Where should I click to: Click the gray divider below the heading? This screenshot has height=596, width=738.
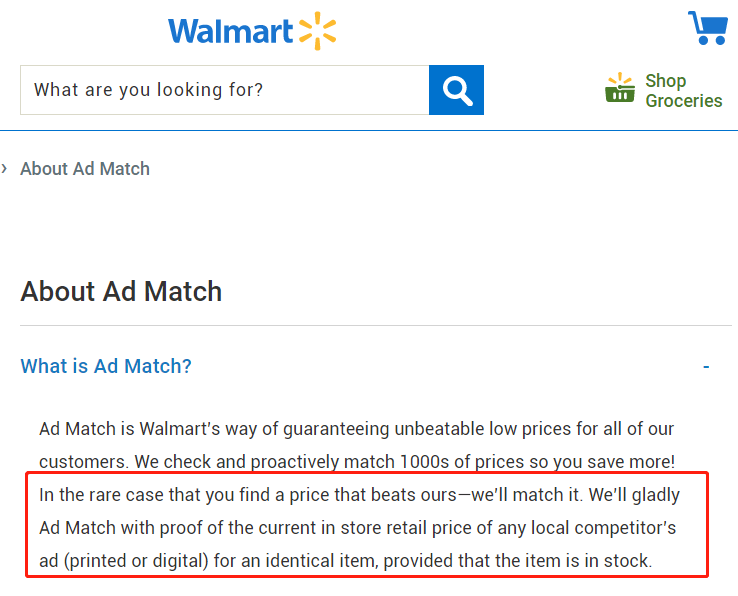(x=376, y=325)
